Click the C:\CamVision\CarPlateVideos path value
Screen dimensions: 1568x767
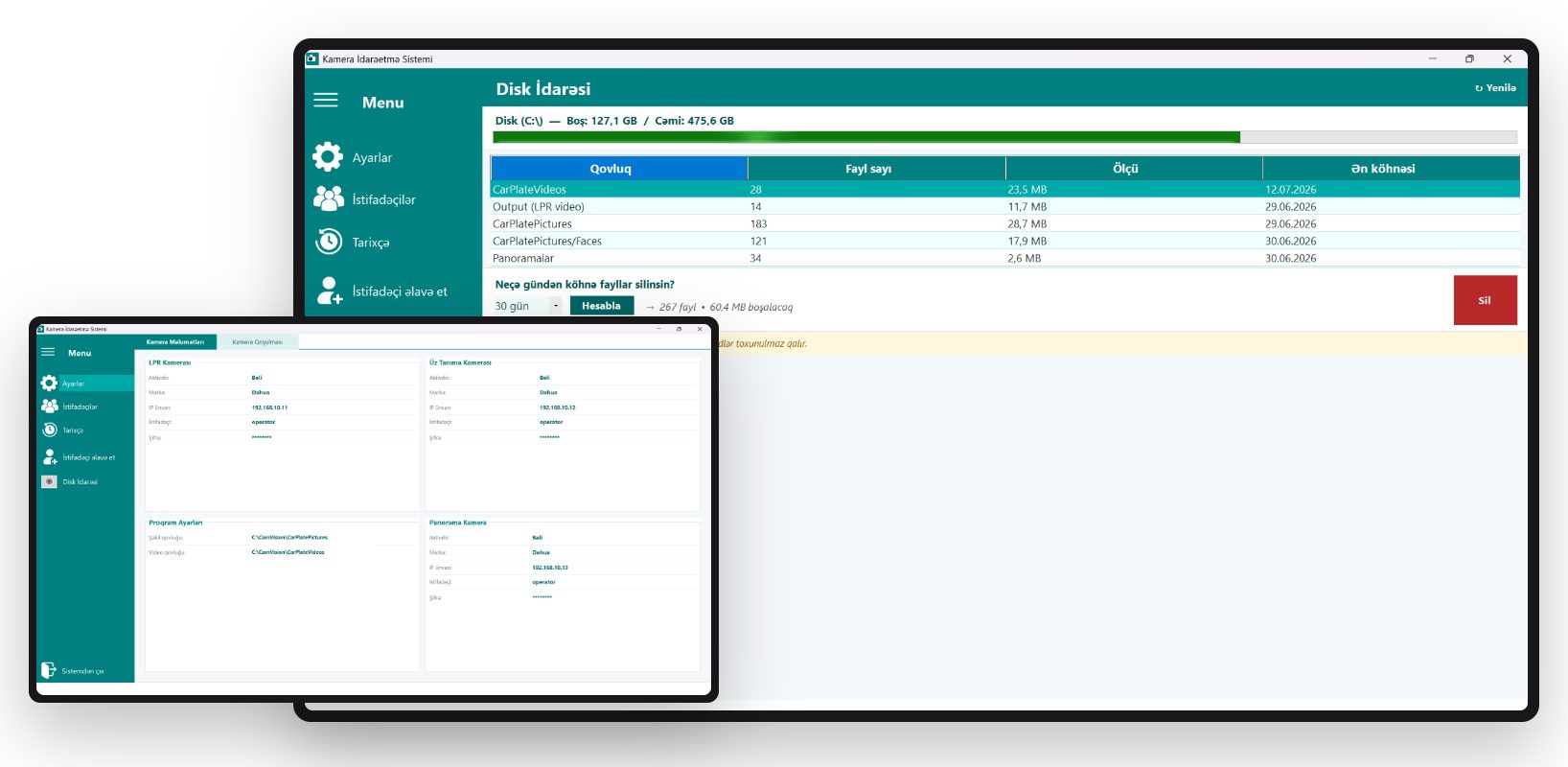pyautogui.click(x=288, y=552)
